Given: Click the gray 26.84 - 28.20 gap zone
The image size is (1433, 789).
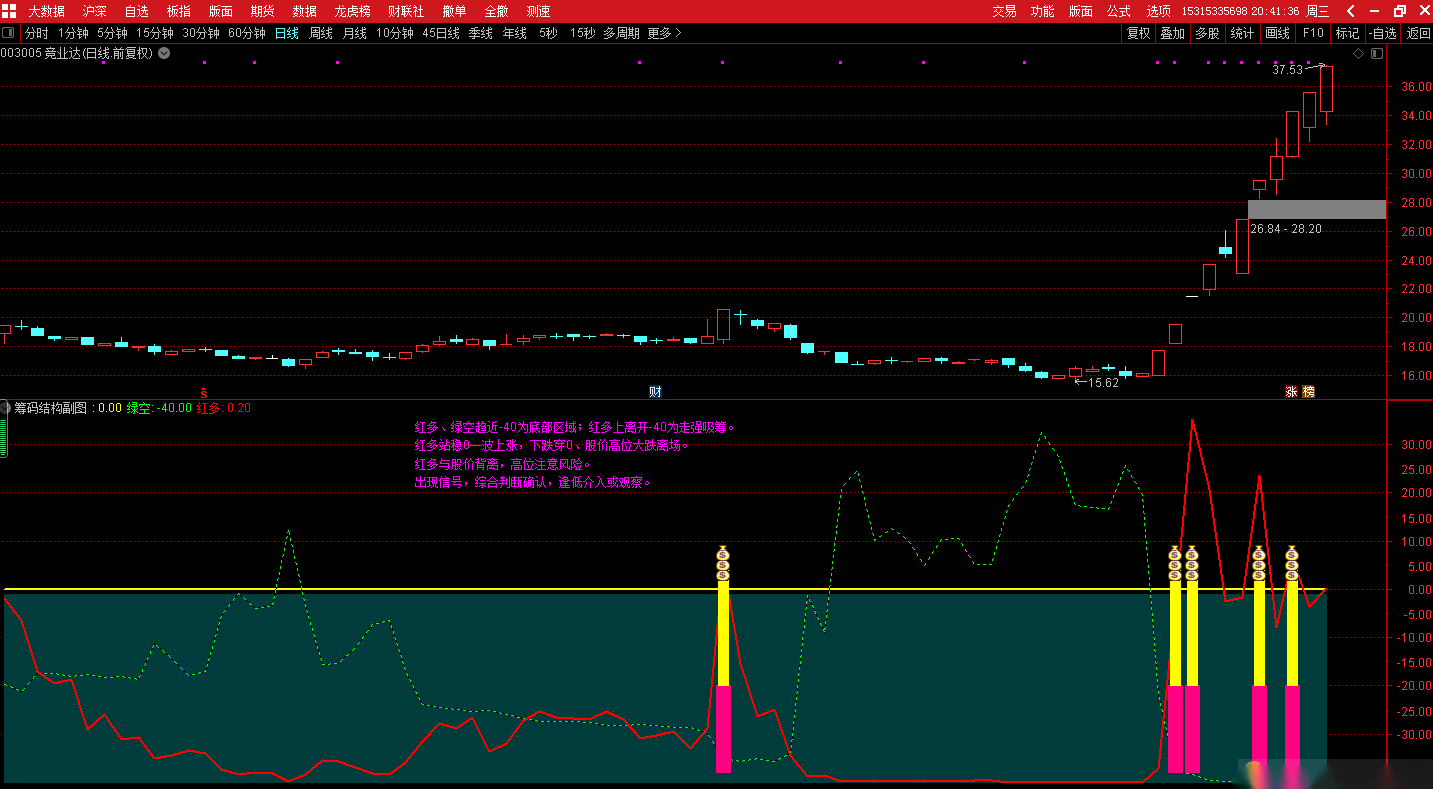Looking at the screenshot, I should [x=1317, y=209].
